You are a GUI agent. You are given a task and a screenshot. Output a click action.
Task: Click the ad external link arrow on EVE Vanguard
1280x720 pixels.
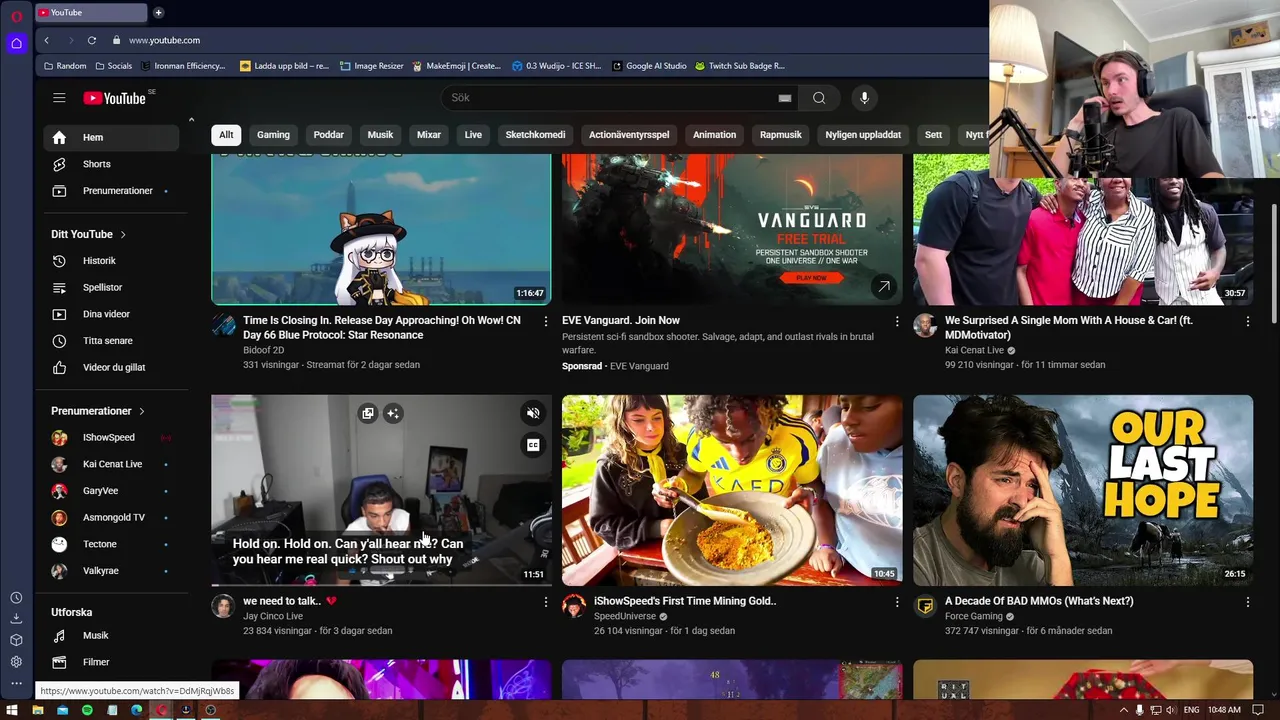pyautogui.click(x=883, y=287)
